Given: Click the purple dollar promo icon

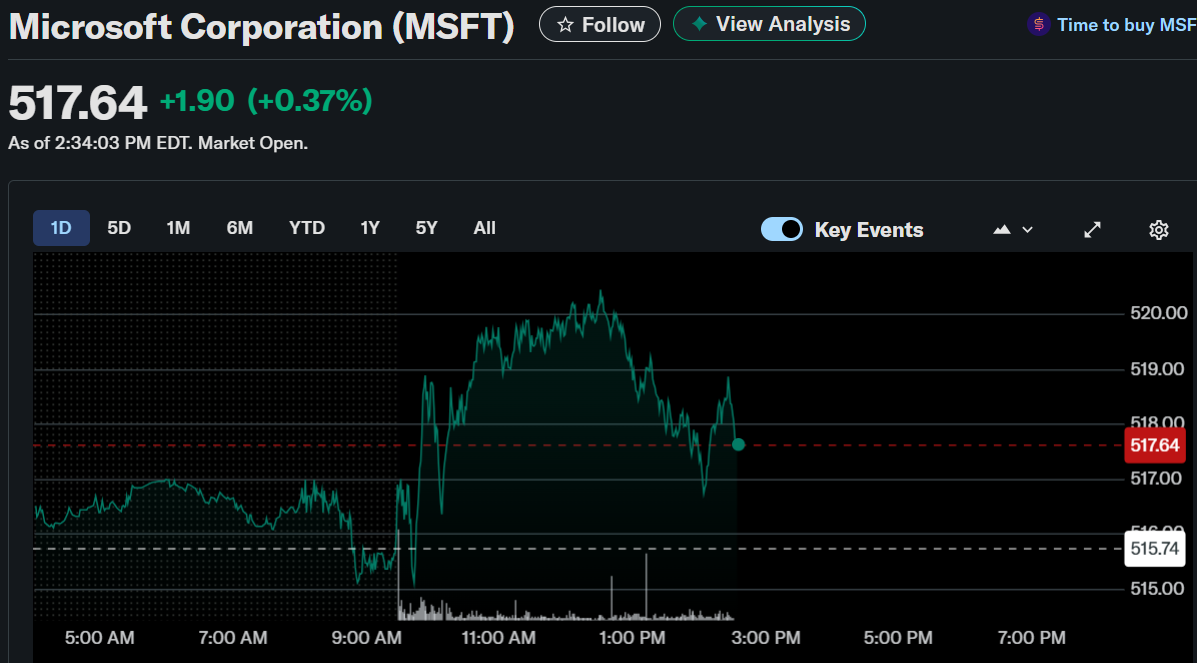Looking at the screenshot, I should 1039,25.
